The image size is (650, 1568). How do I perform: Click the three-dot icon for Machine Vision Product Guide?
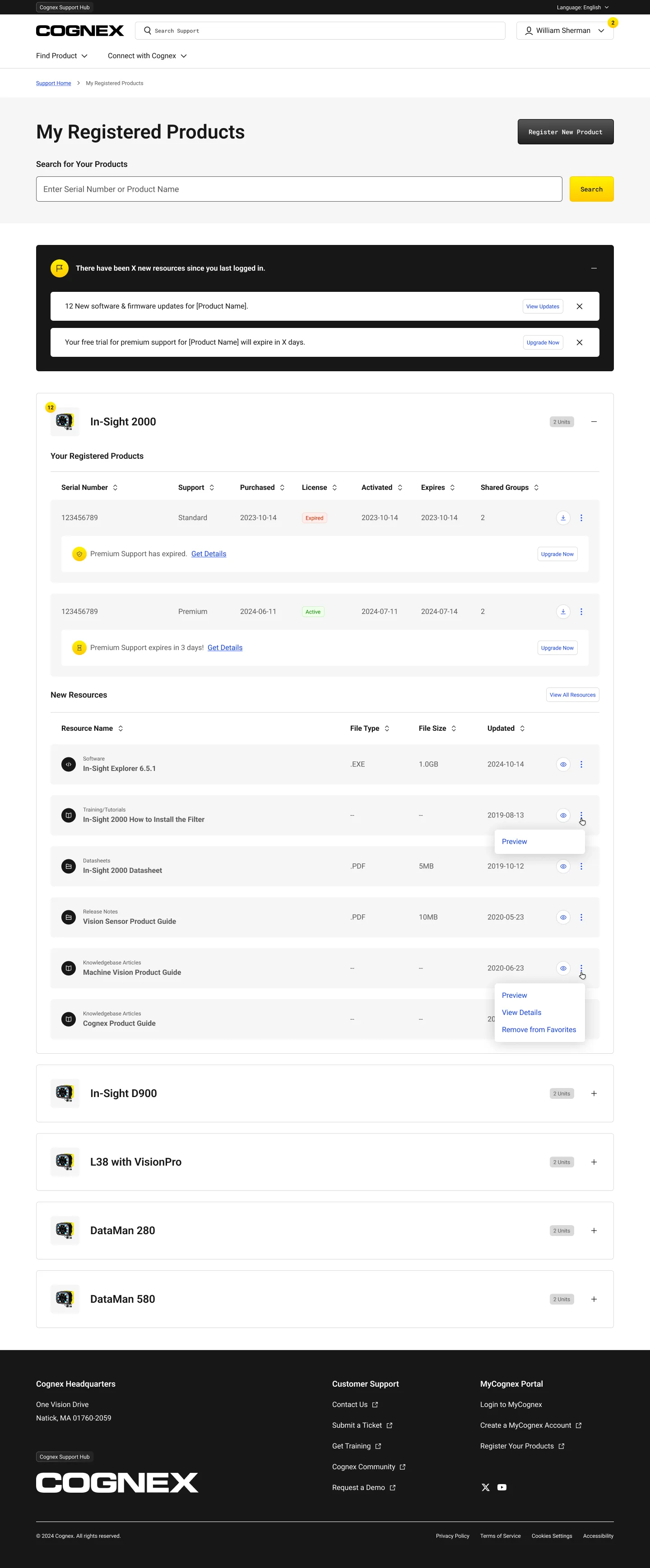pos(581,968)
